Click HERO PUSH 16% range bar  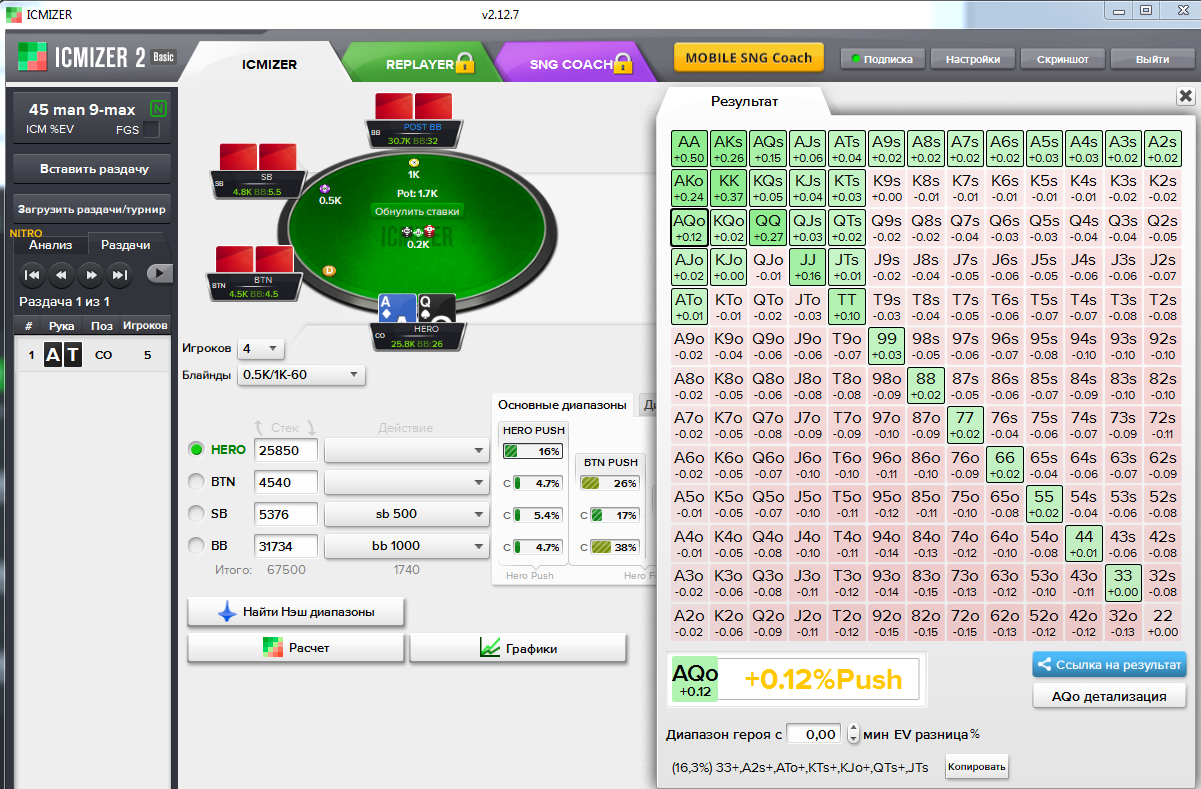tap(533, 451)
